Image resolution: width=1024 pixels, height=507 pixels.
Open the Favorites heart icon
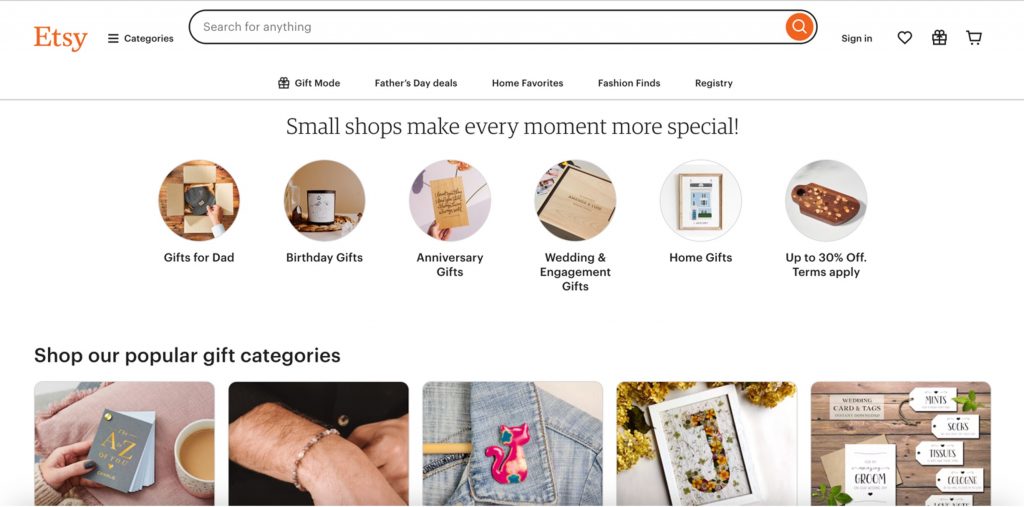(x=905, y=38)
